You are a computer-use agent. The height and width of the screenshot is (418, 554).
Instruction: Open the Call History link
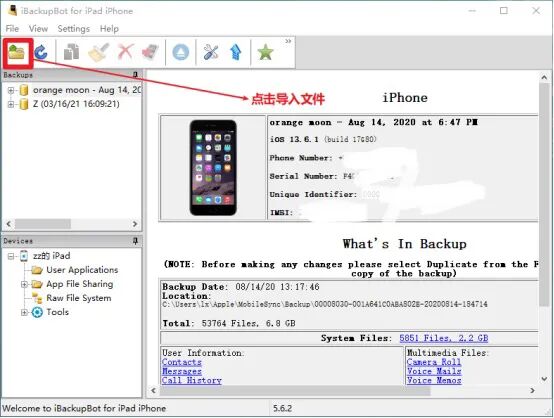[x=191, y=381]
